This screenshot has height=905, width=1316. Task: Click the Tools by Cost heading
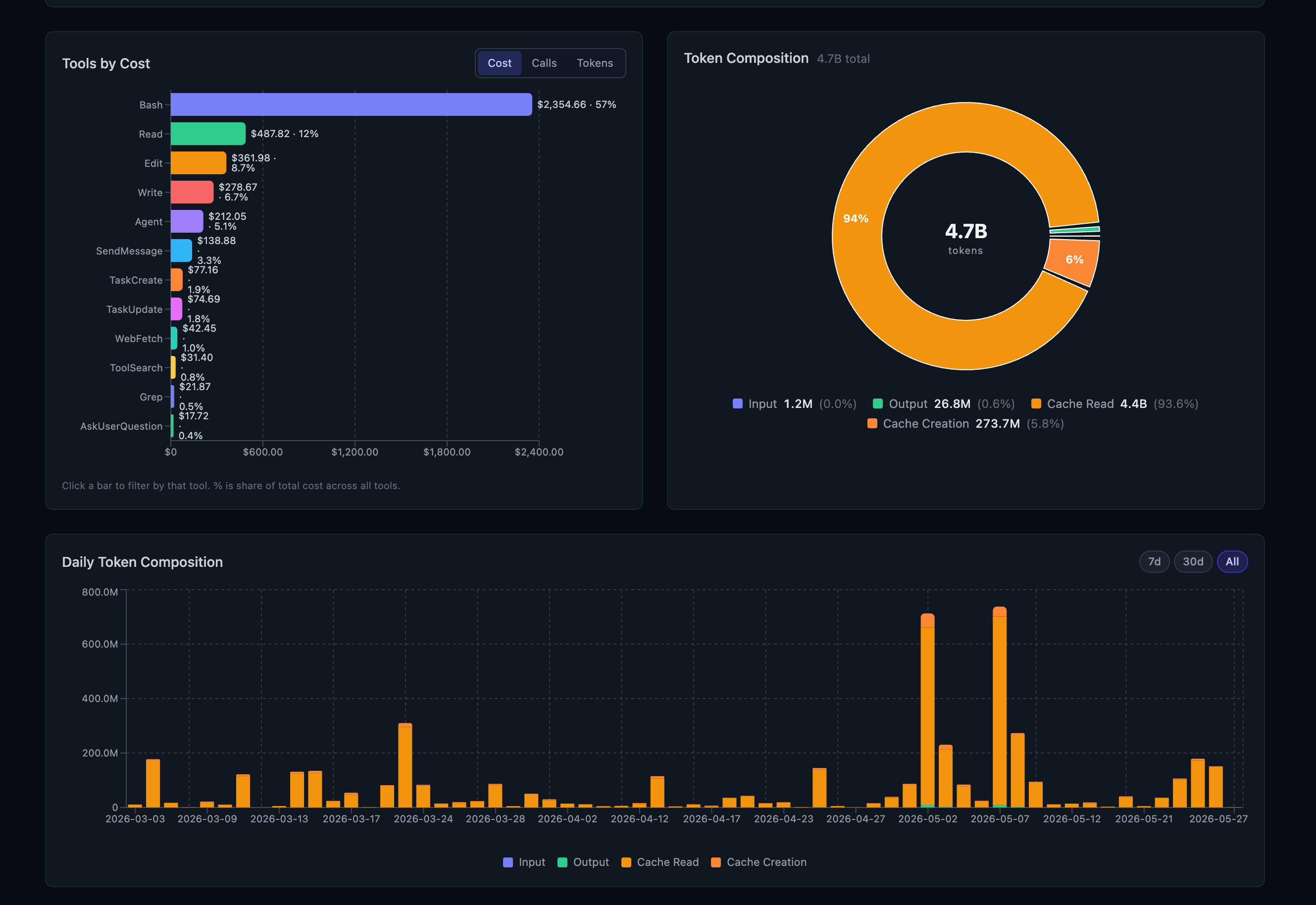pyautogui.click(x=106, y=63)
